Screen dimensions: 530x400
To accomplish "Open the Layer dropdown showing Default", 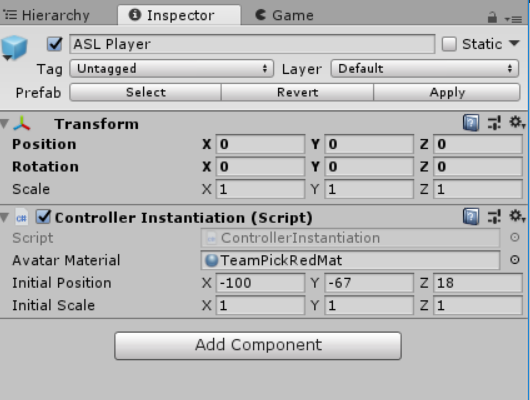I will 425,69.
